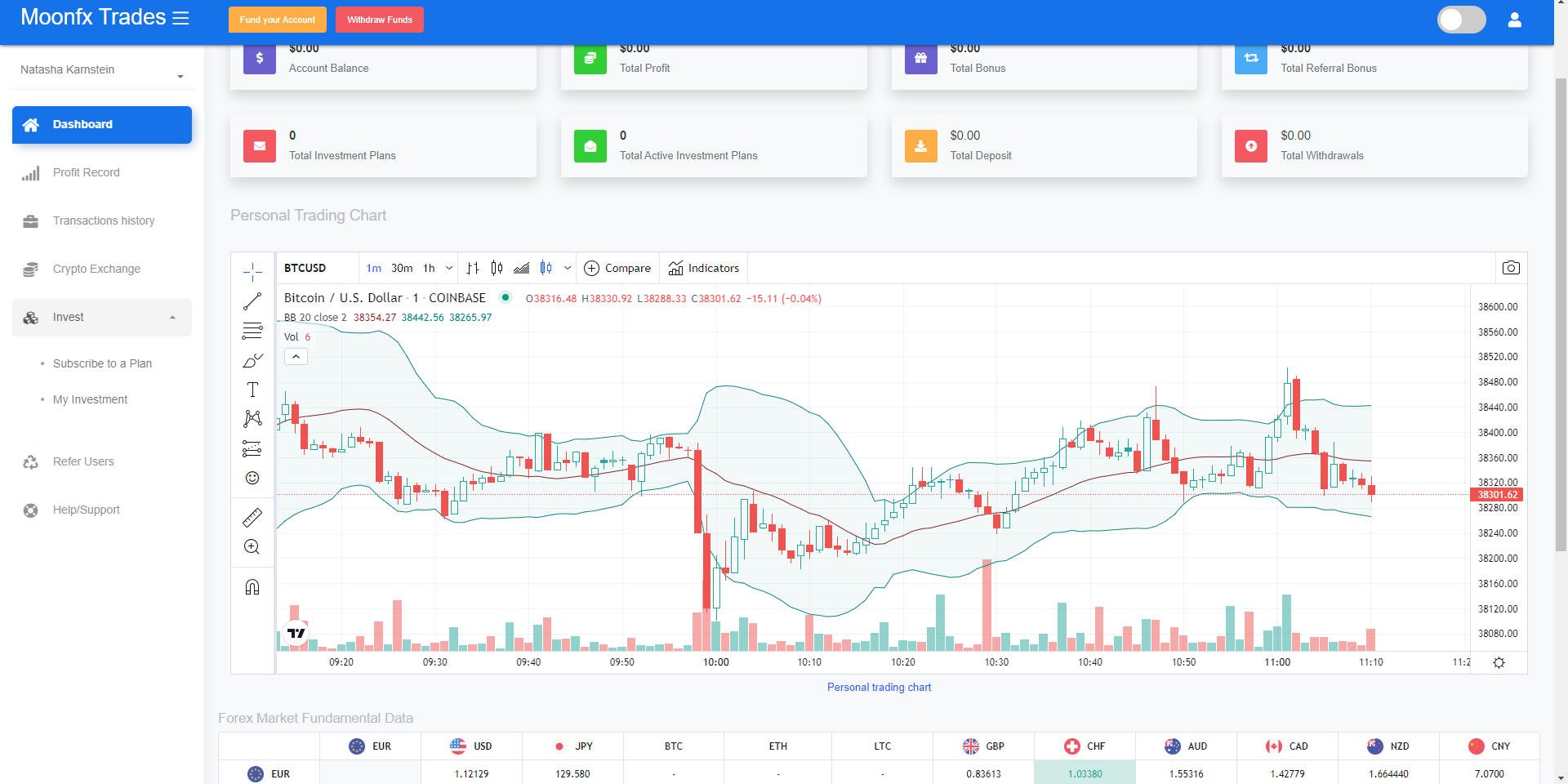Select the 1h timeframe
This screenshot has width=1568, height=784.
pyautogui.click(x=429, y=268)
